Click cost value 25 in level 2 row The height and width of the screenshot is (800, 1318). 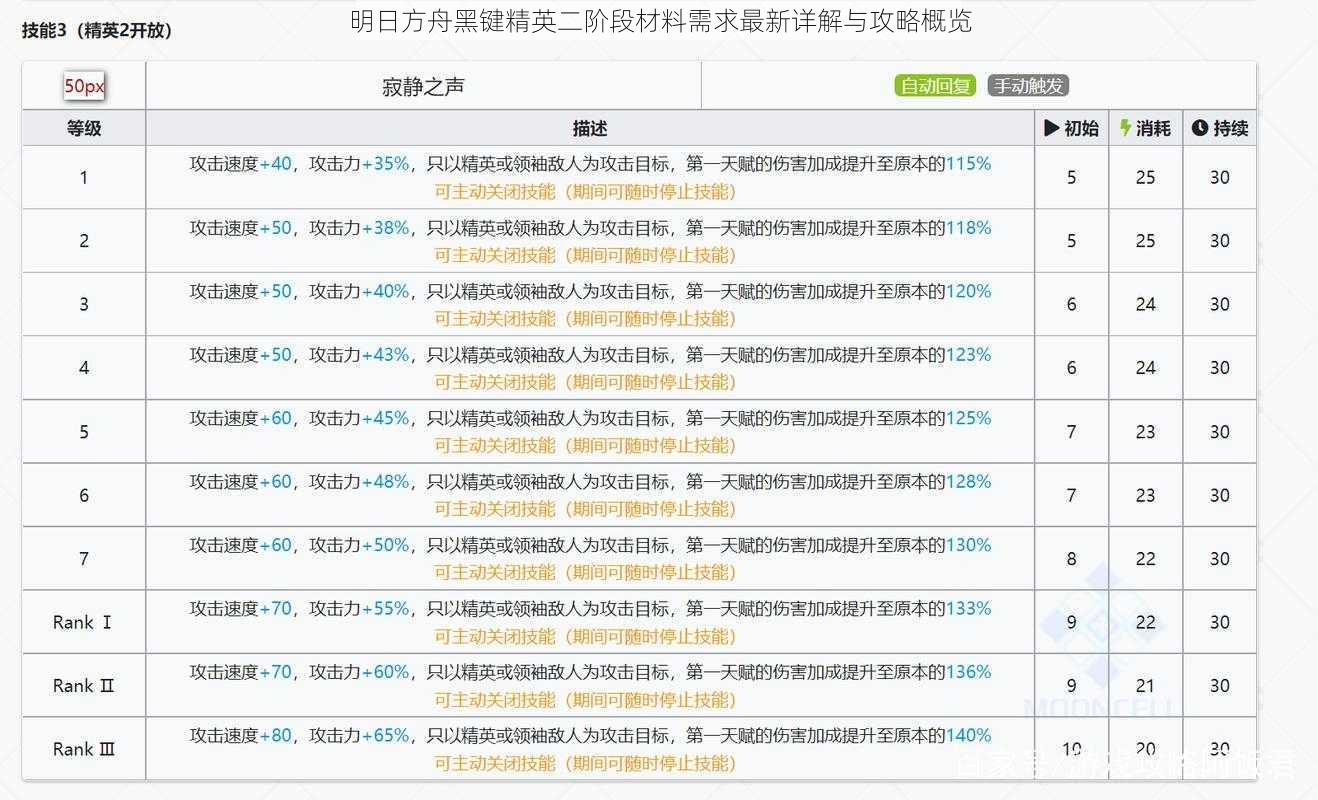[x=1146, y=241]
